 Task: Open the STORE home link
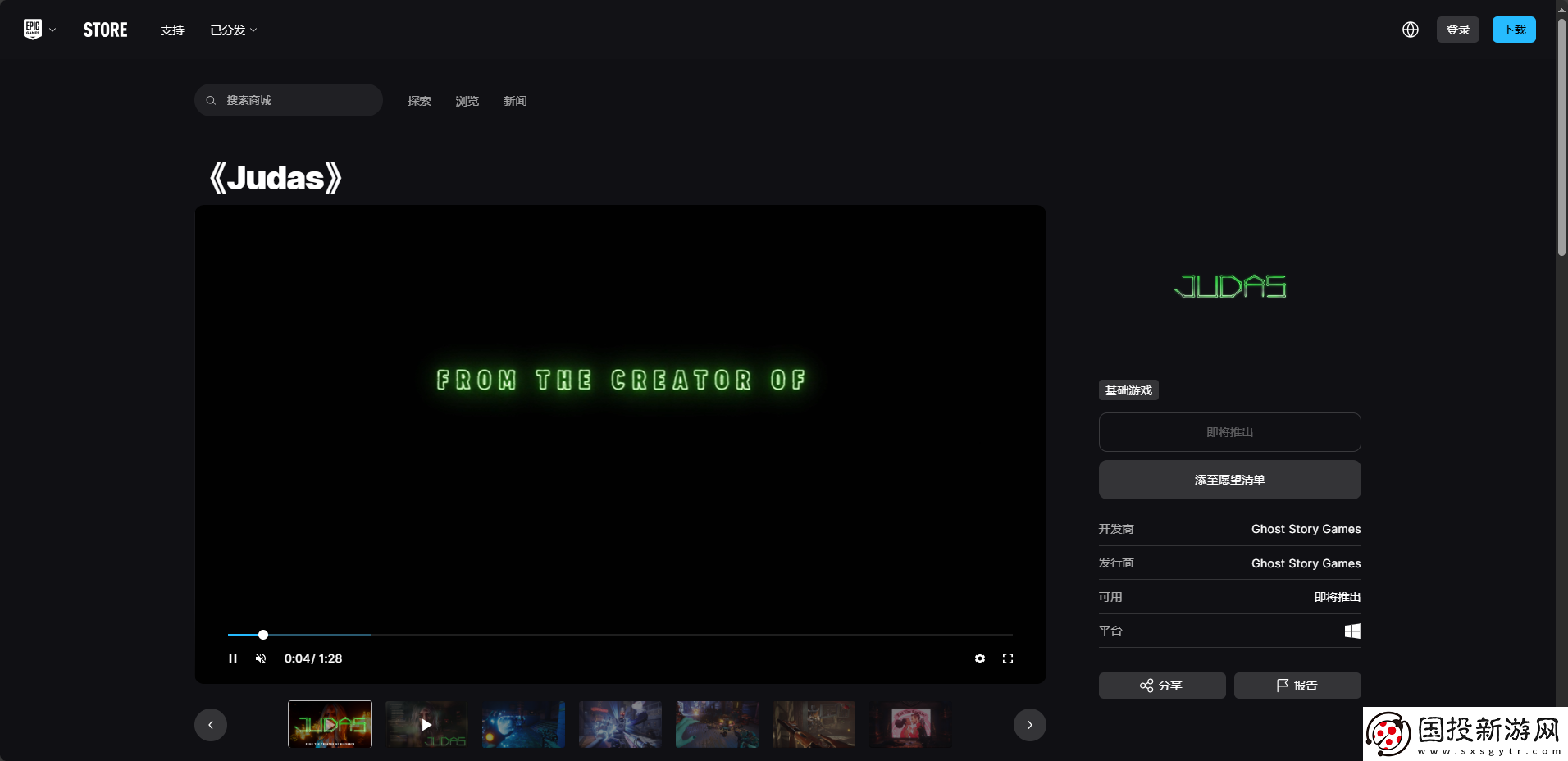[x=106, y=30]
